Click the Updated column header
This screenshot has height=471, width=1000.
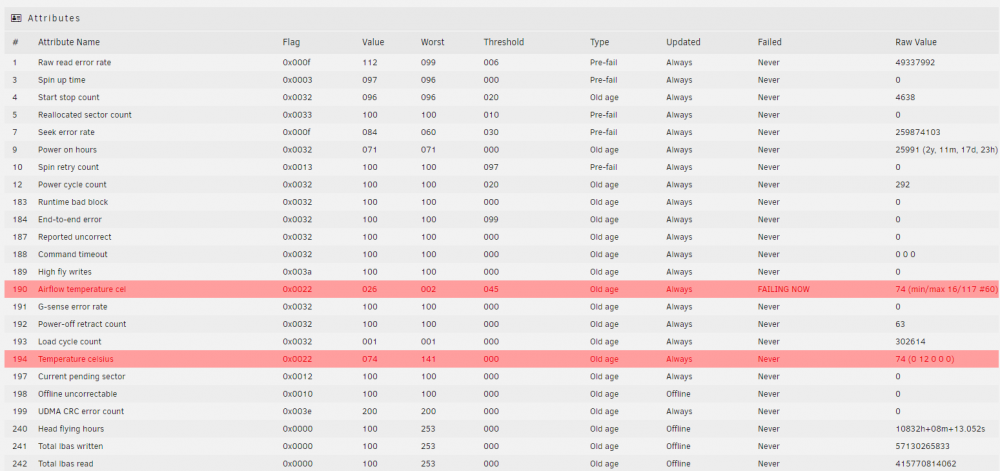click(683, 42)
